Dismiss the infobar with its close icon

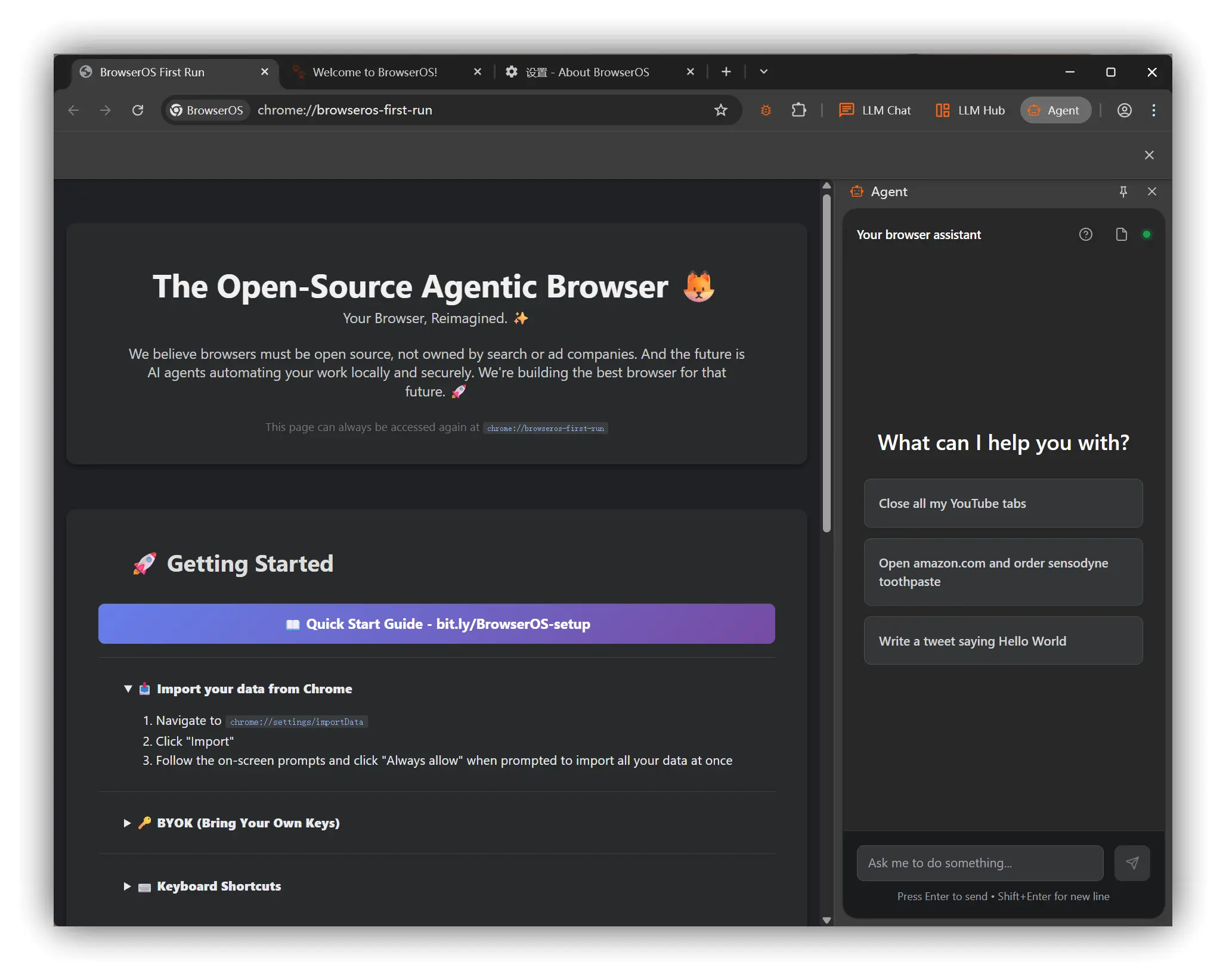[x=1149, y=155]
